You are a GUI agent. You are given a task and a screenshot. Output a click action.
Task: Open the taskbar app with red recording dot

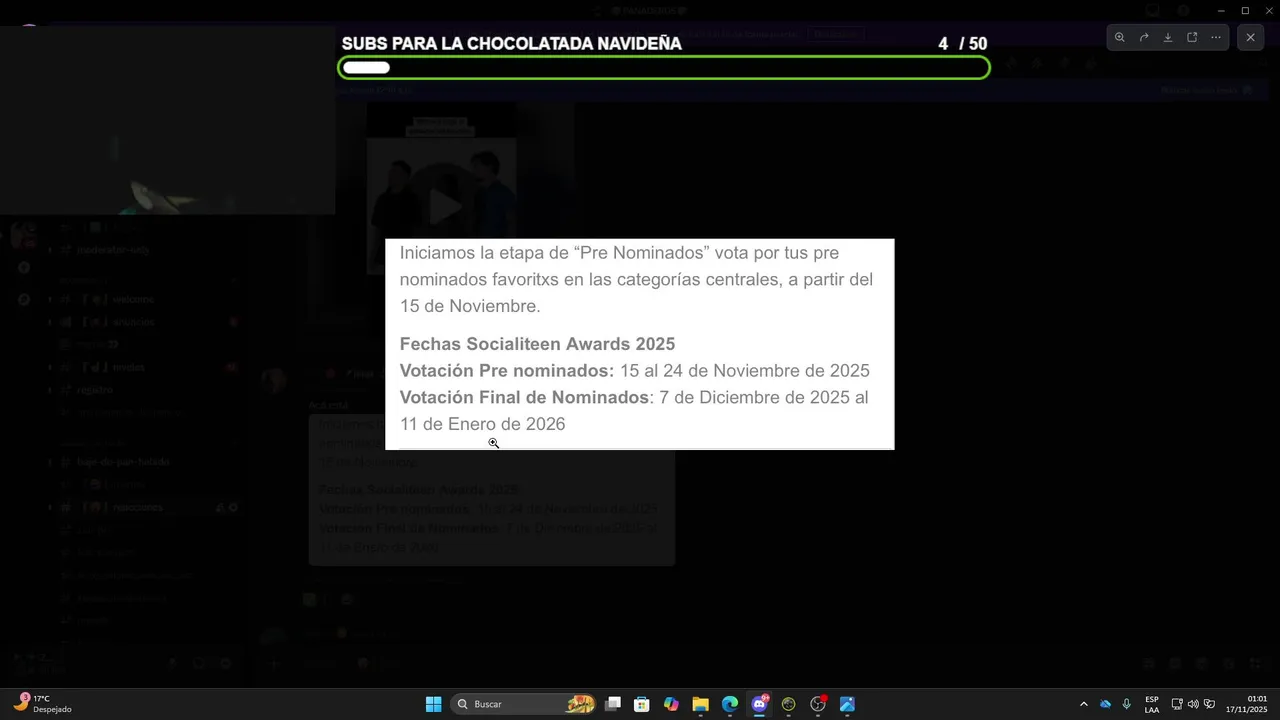click(818, 704)
